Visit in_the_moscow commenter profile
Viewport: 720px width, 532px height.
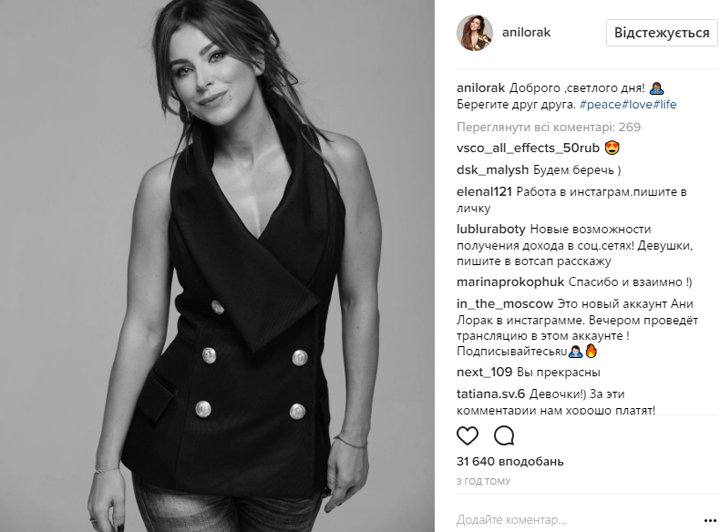505,304
